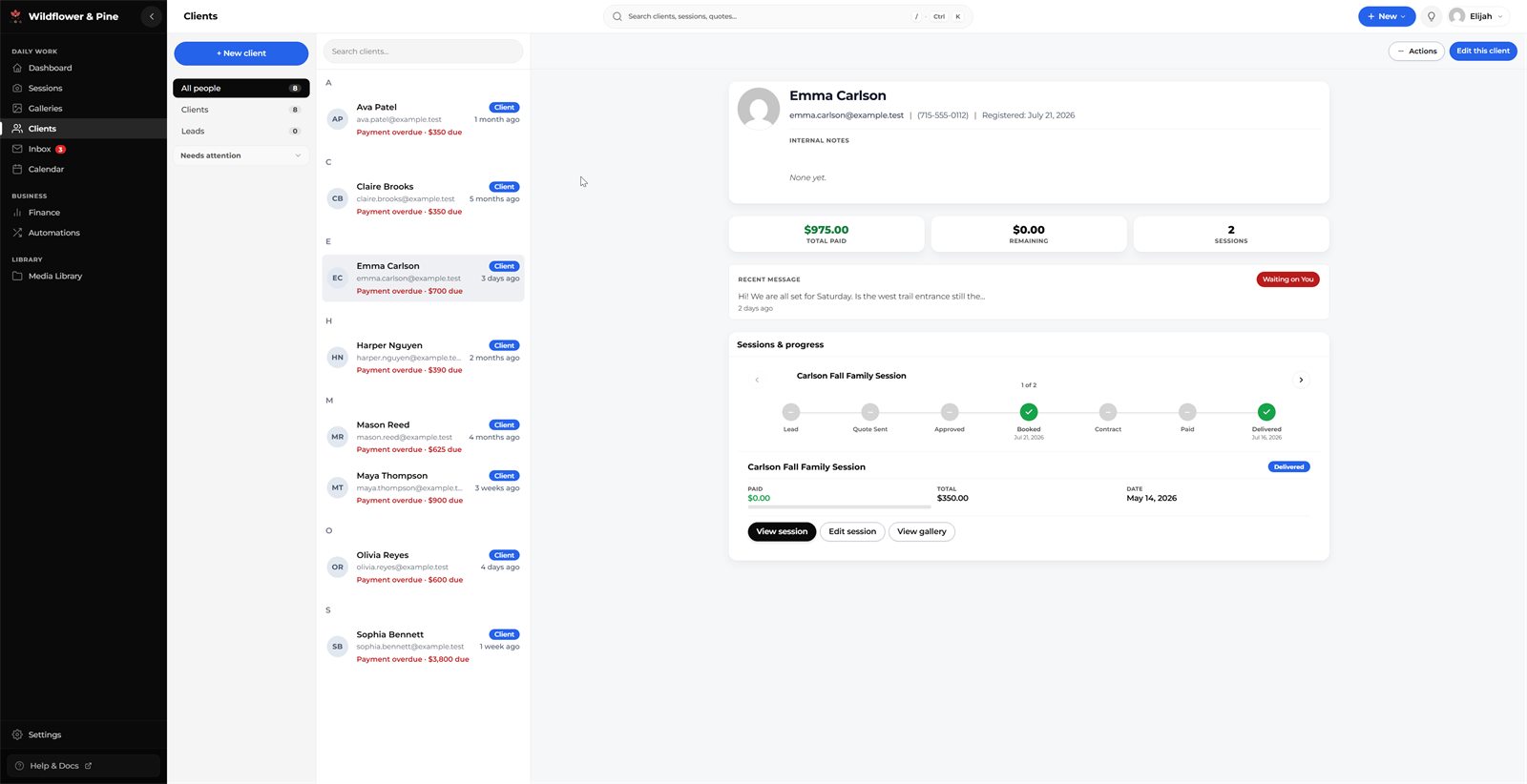
Task: Open the Actions menu
Action: pyautogui.click(x=1416, y=52)
